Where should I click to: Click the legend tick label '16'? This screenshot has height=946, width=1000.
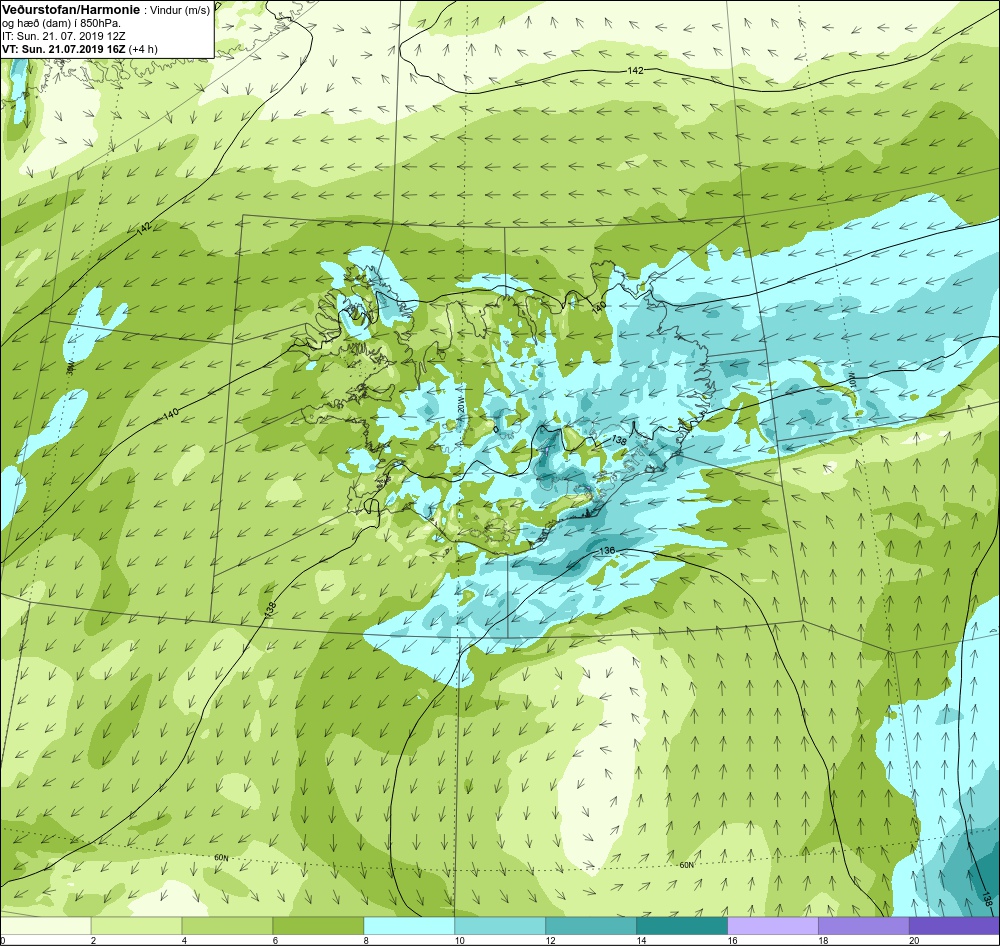732,940
